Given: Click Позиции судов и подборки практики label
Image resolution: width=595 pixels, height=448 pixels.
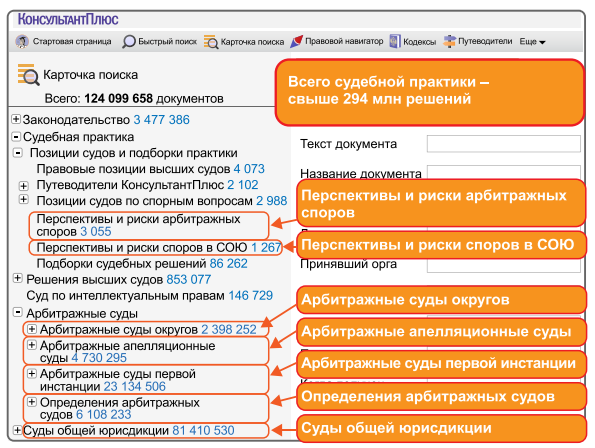Looking at the screenshot, I should [134, 153].
